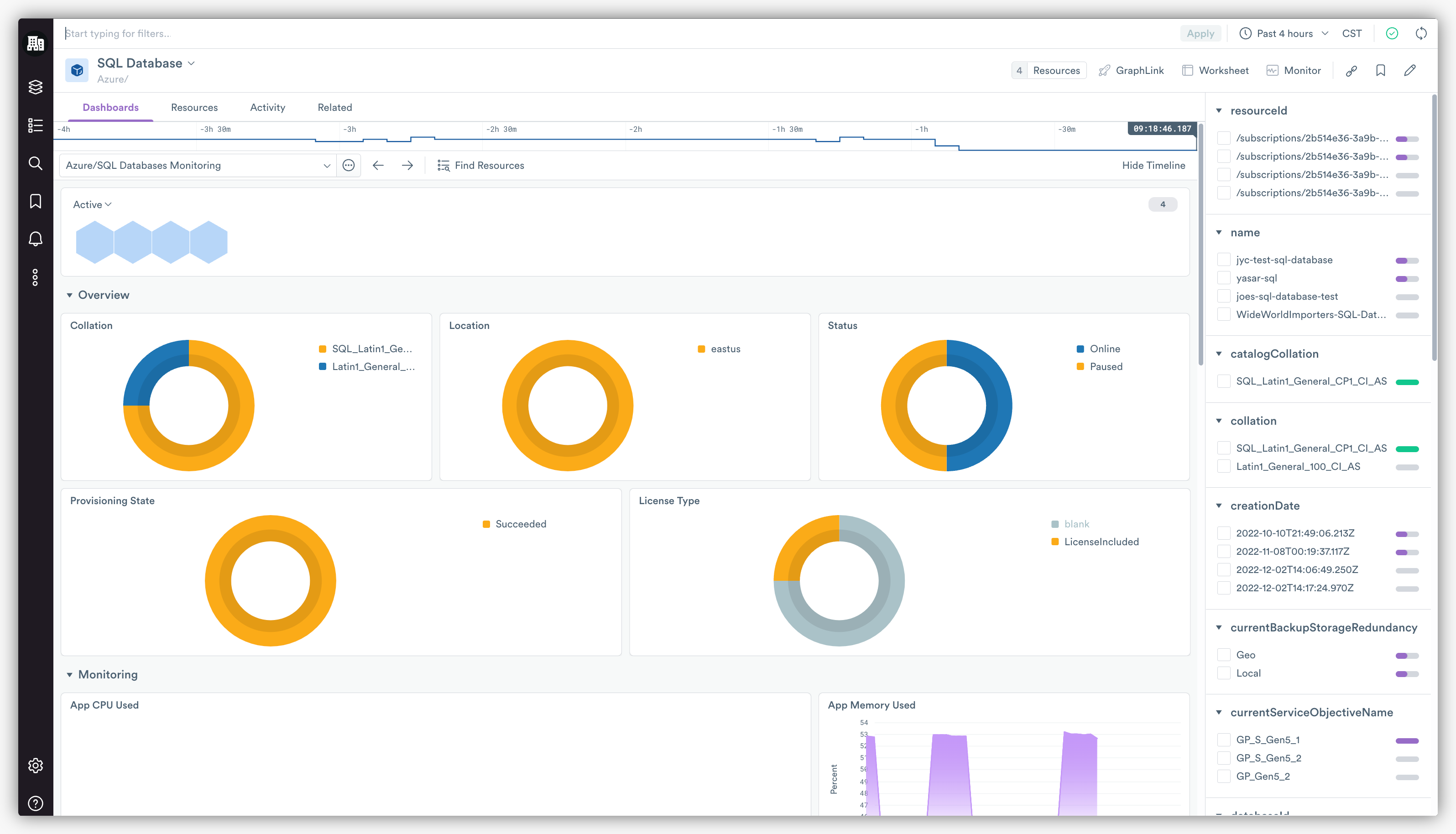Open bookmarks in the left sidebar
The height and width of the screenshot is (834, 1456).
36,201
